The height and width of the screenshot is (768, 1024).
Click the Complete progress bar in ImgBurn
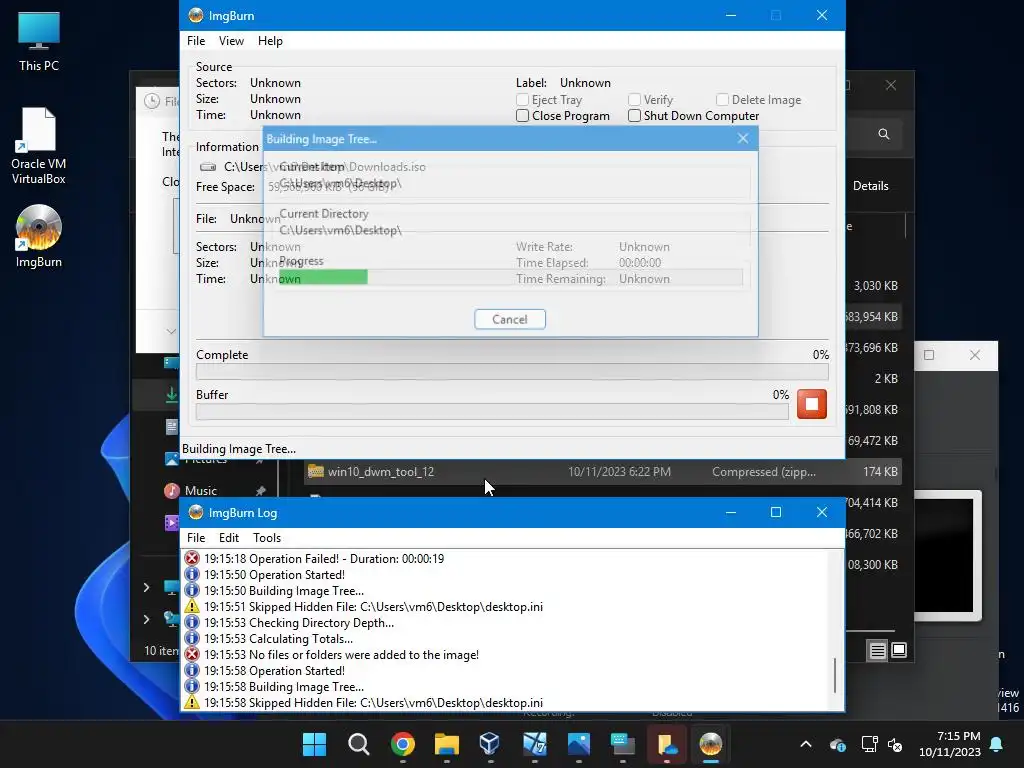pyautogui.click(x=512, y=372)
